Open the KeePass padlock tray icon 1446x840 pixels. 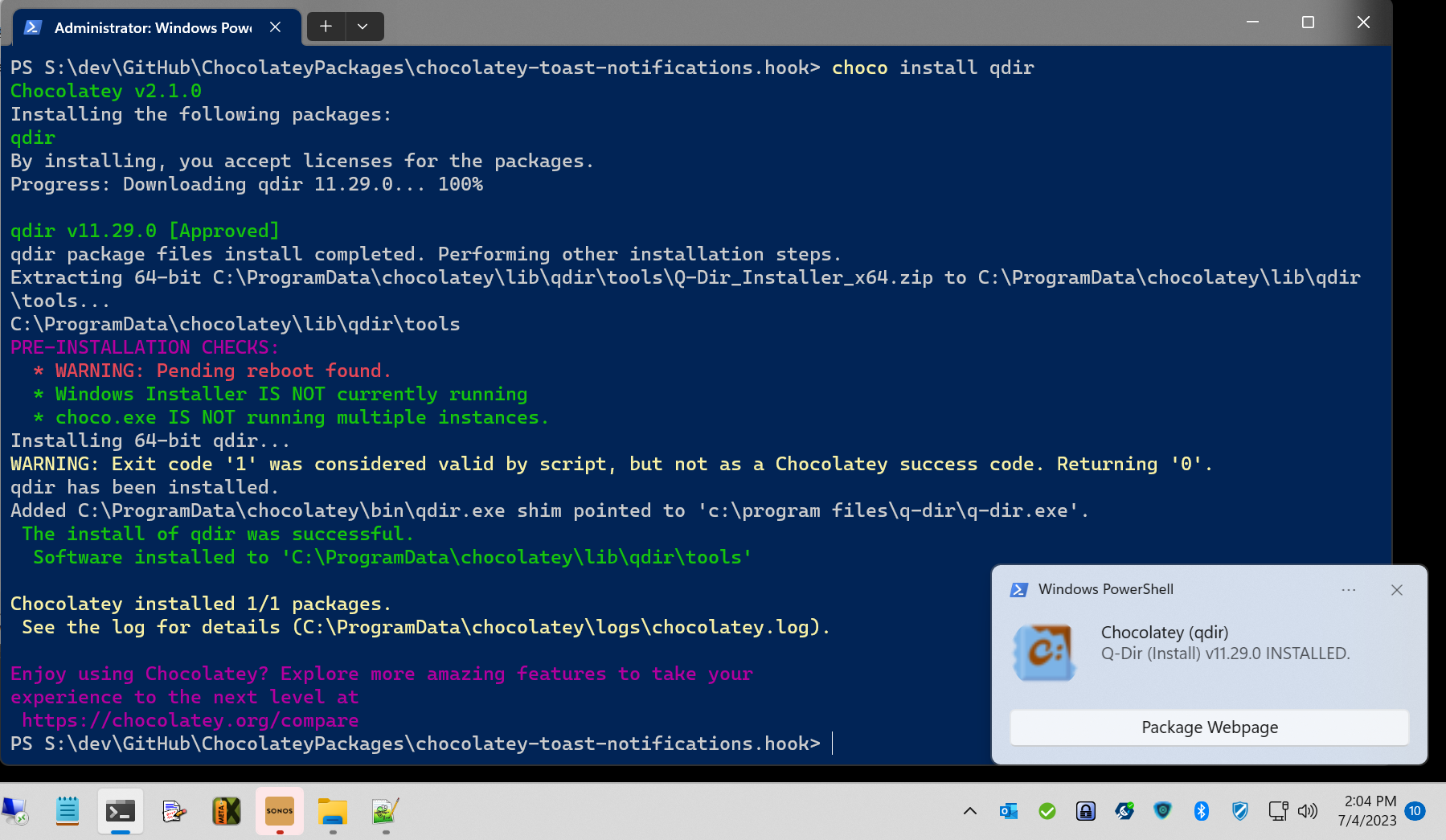pyautogui.click(x=1086, y=811)
